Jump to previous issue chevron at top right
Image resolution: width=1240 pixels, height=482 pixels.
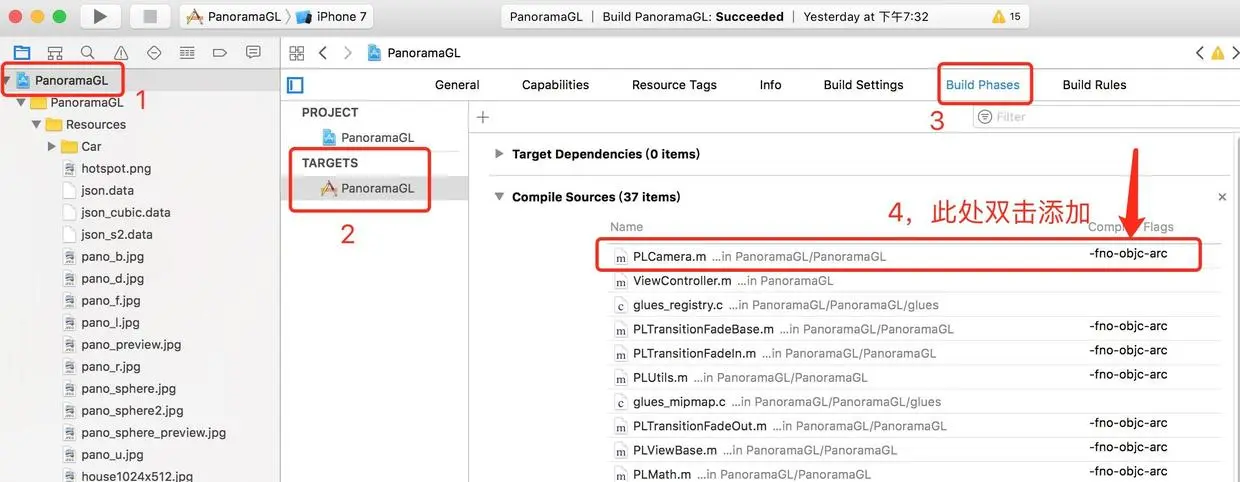click(x=1200, y=53)
